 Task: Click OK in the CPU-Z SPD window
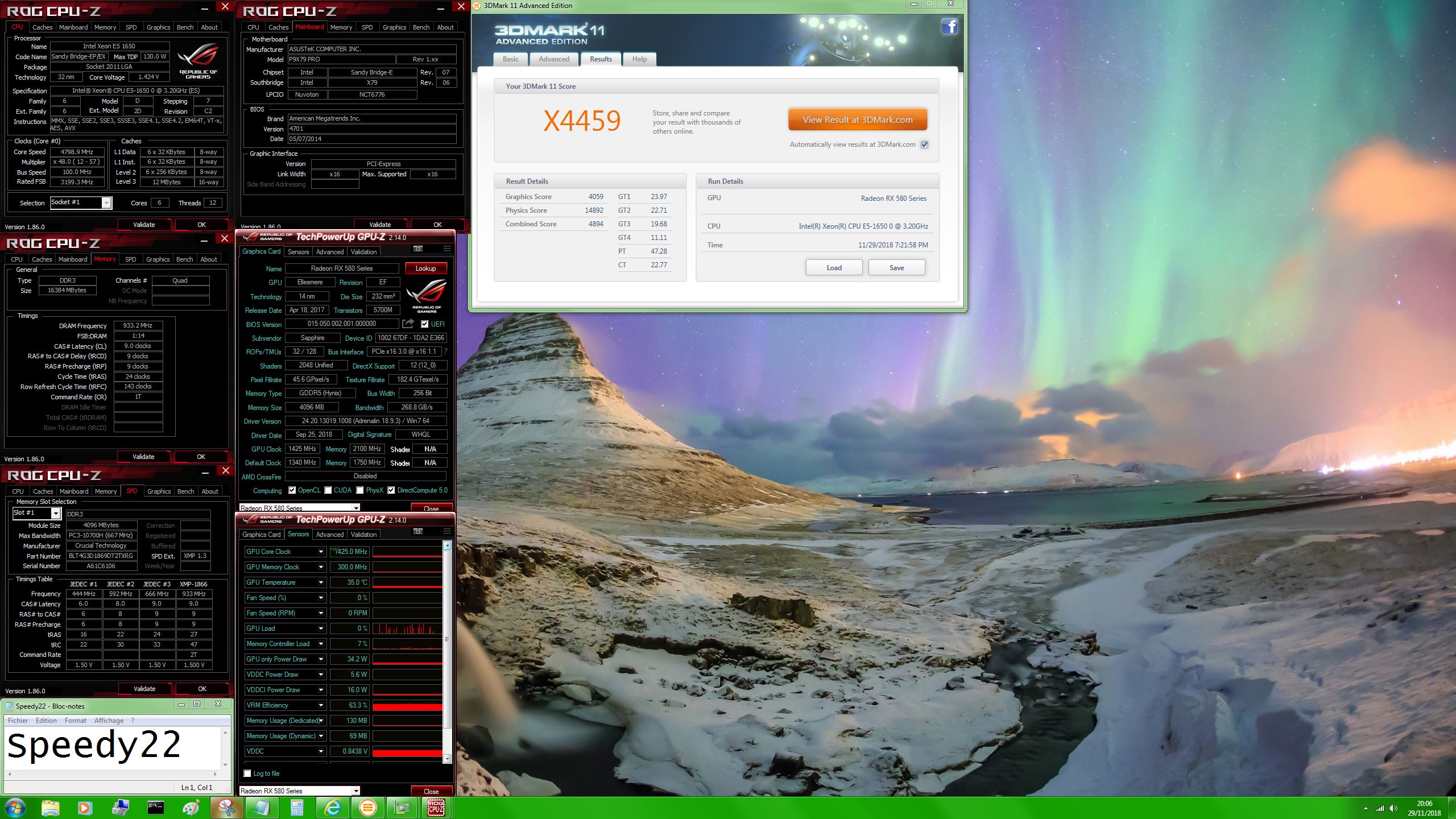click(202, 689)
